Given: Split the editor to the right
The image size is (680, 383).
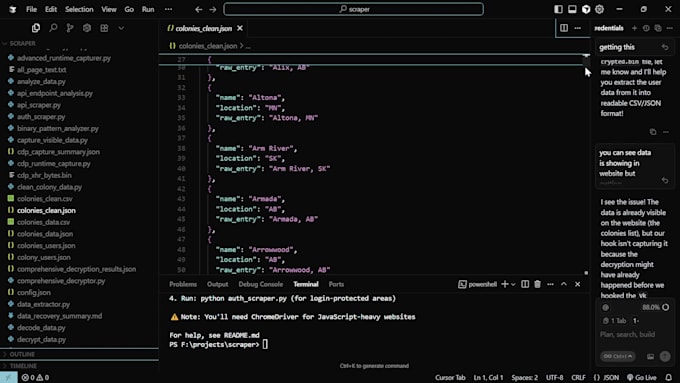Looking at the screenshot, I should (564, 28).
